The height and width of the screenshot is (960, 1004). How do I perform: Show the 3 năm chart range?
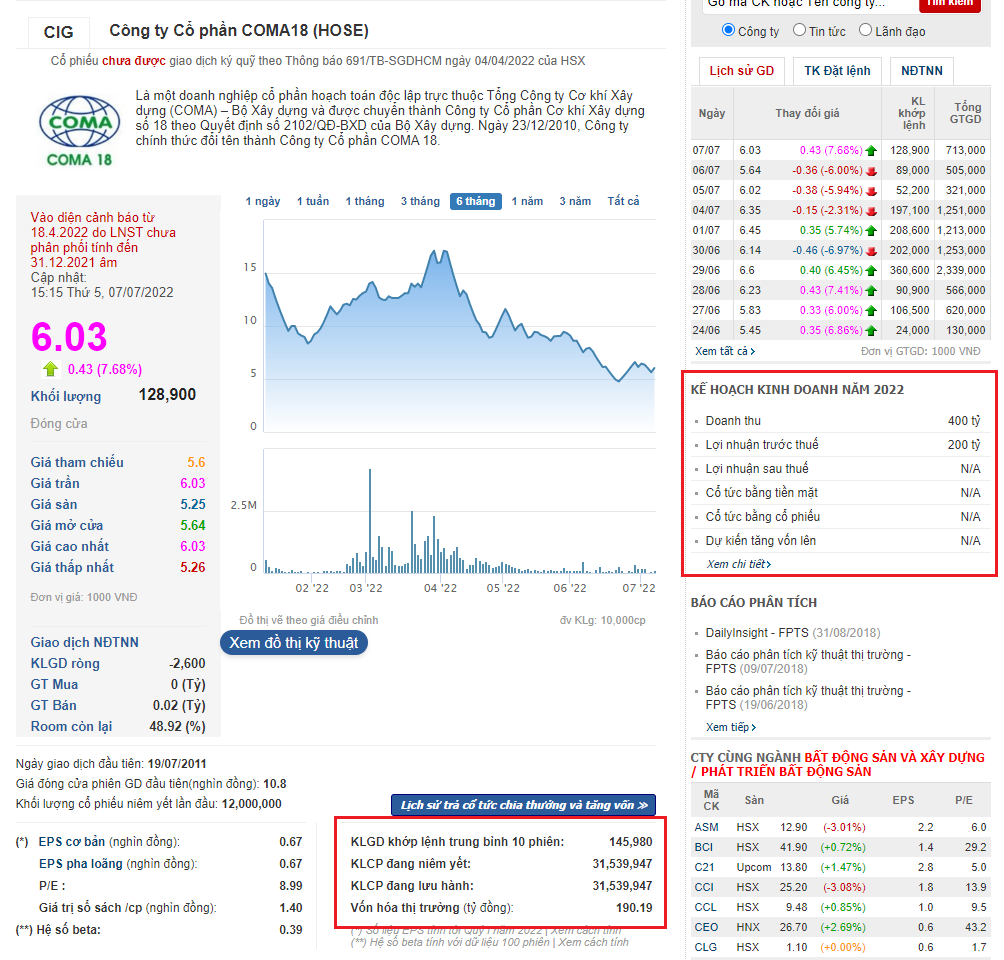(575, 201)
